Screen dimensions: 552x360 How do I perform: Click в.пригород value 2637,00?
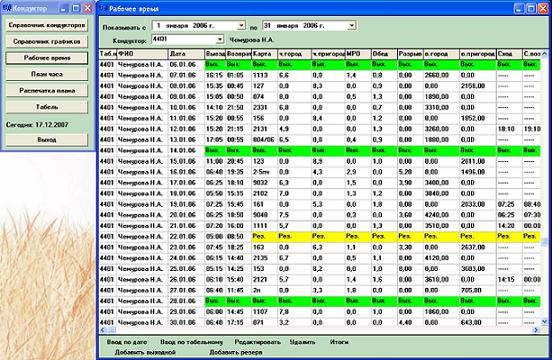tap(478, 247)
